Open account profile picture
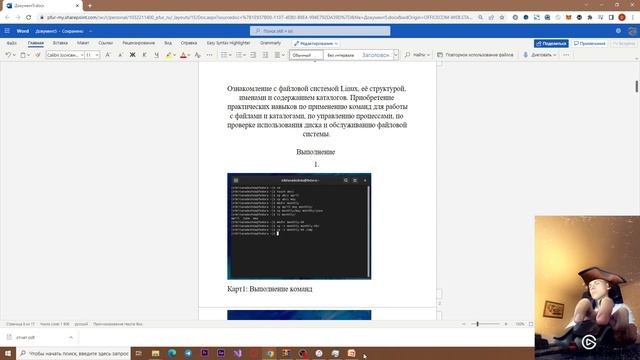The image size is (640, 360). click(x=633, y=31)
